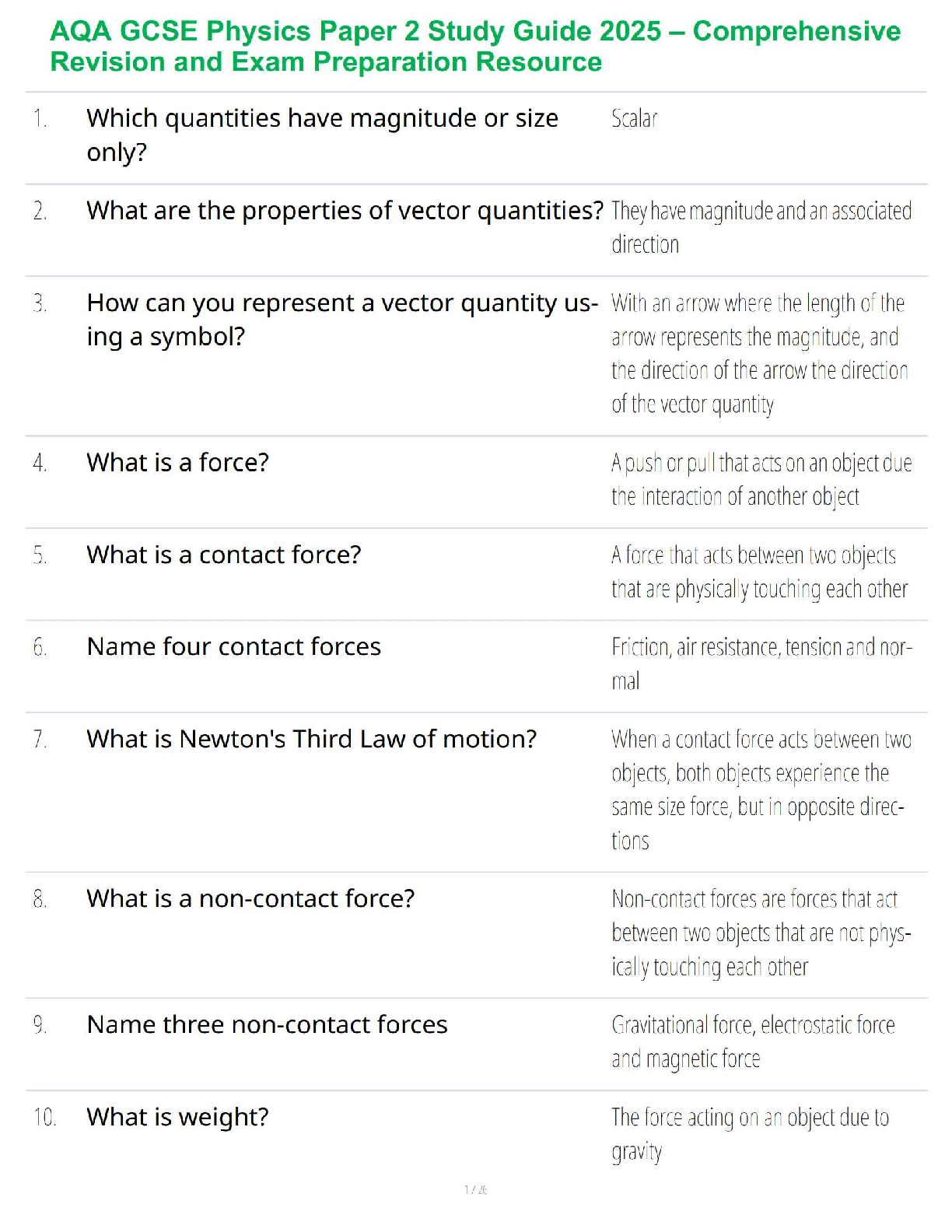Click the page number indicator at bottom
952x1232 pixels.
coord(475,1190)
